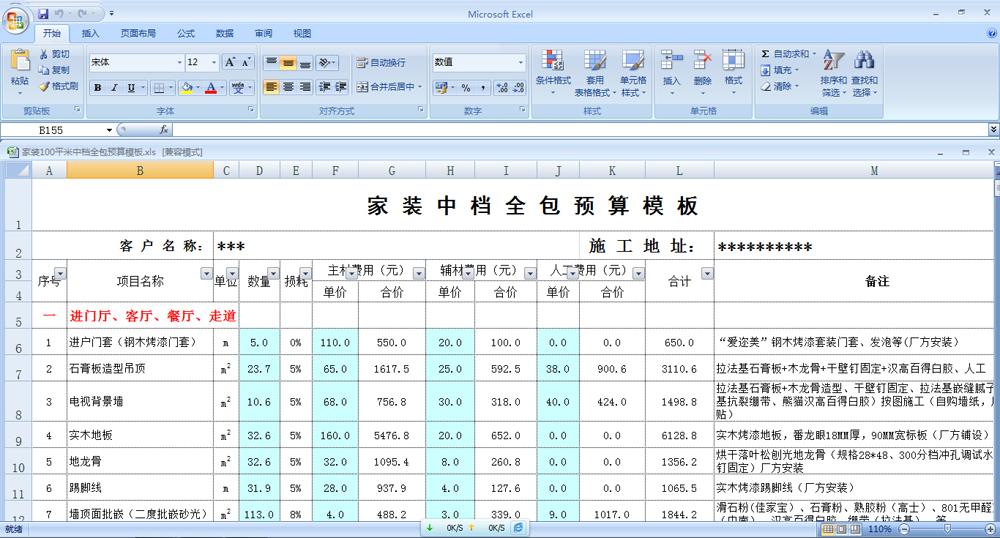Click the red font color swatch button
The width and height of the screenshot is (1000, 538).
[210, 88]
